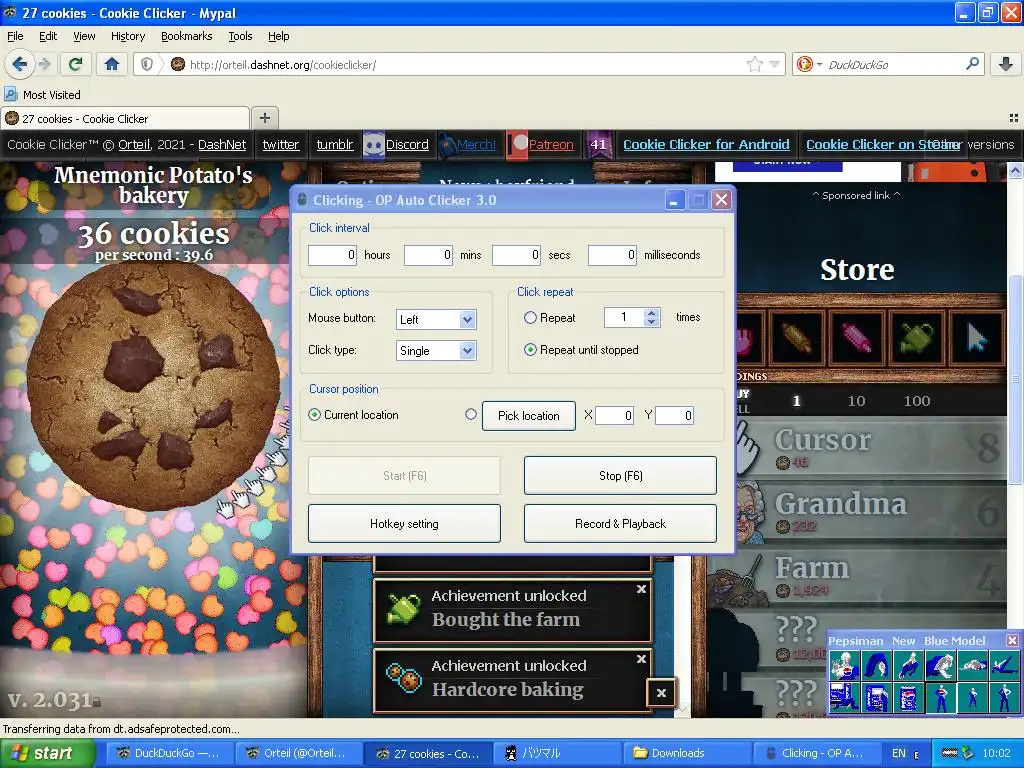Screen dimensions: 1024x768
Task: Reload the Cookie Clicker page
Action: tap(75, 64)
